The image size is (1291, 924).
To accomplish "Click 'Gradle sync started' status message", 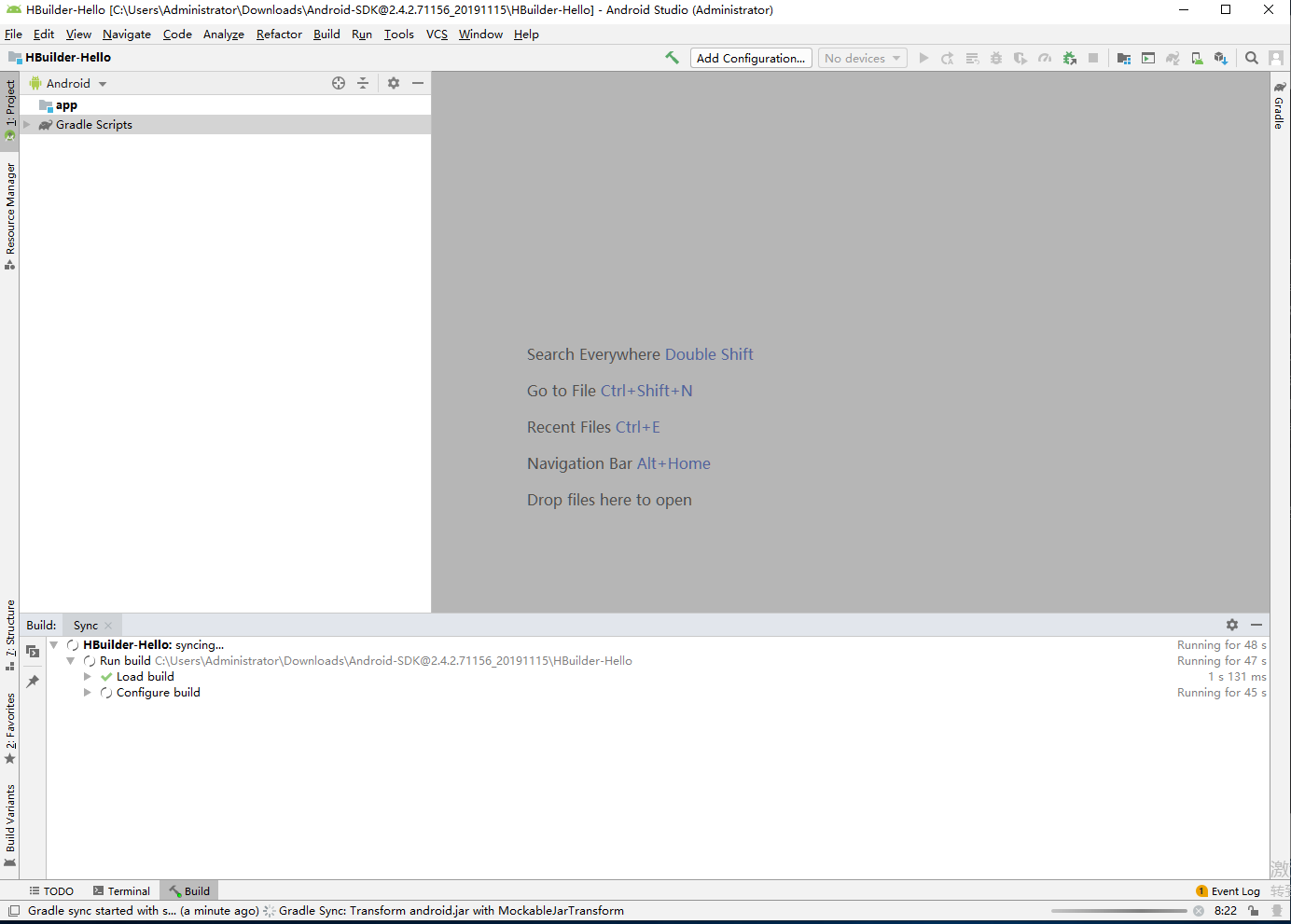I will [144, 911].
